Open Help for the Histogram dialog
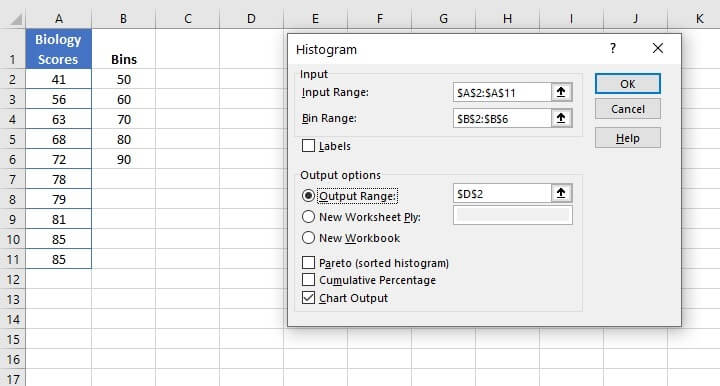 pos(628,138)
